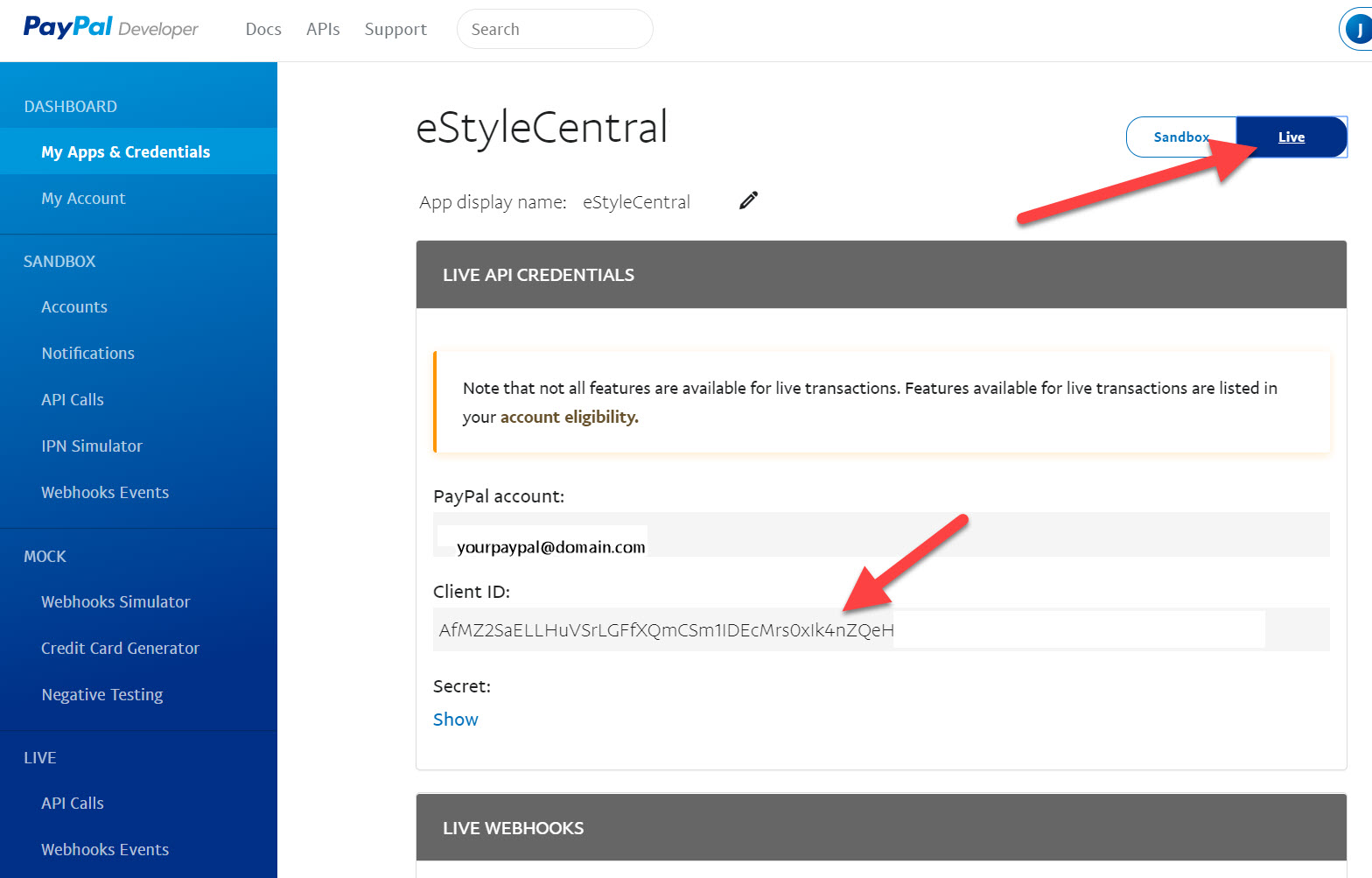The image size is (1372, 878).
Task: Open the Support menu
Action: click(x=395, y=29)
